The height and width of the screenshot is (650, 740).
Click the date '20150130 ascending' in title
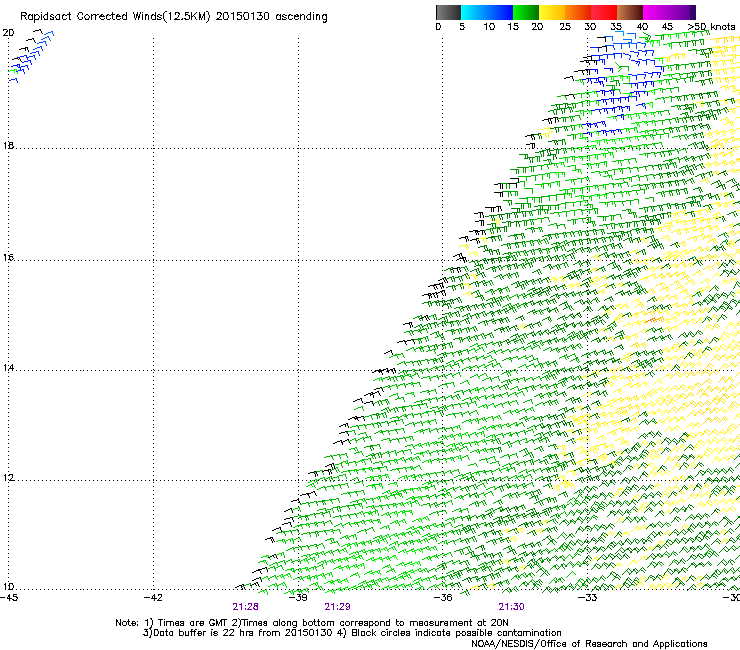click(271, 17)
